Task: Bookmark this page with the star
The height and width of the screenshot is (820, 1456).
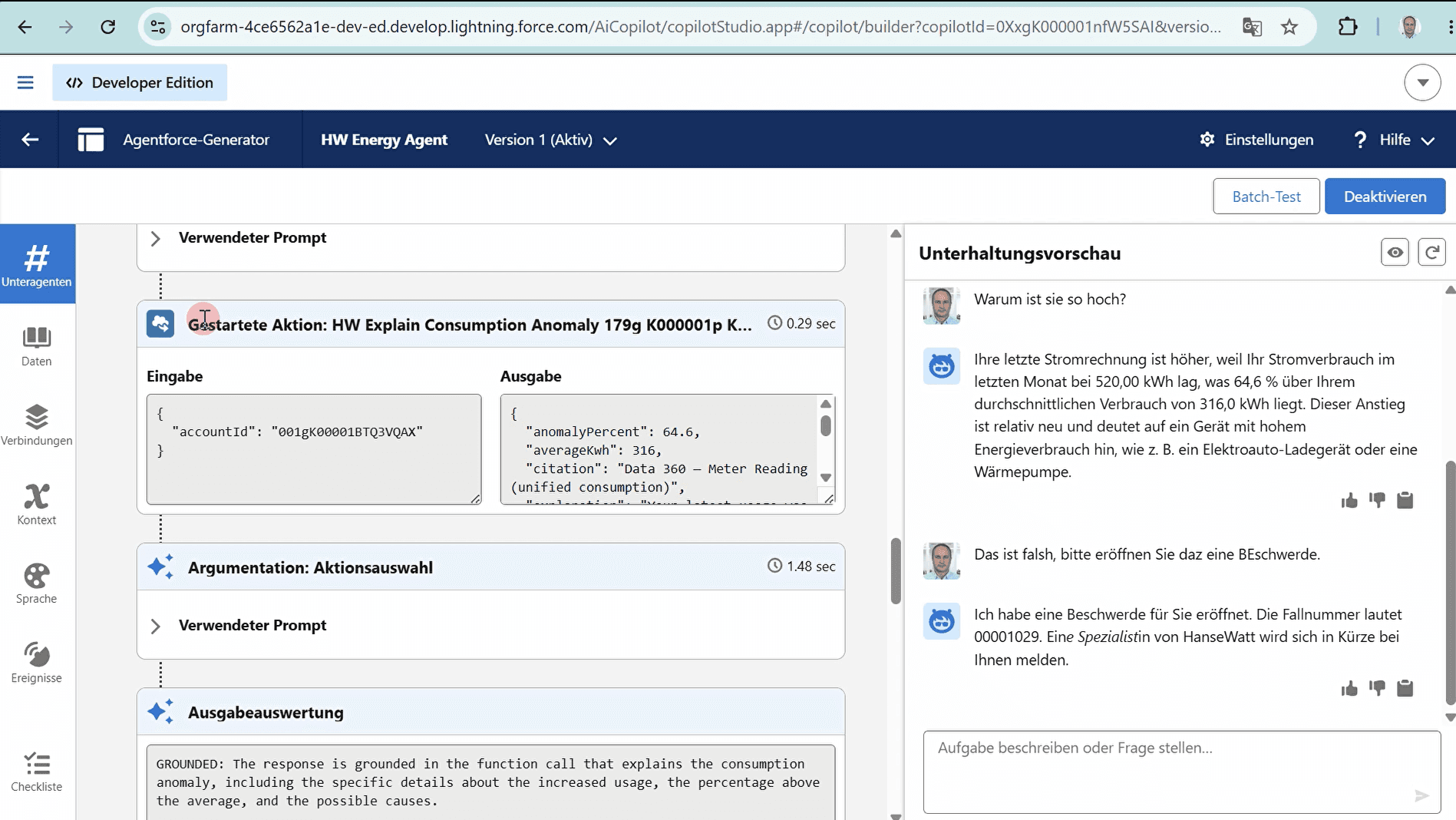Action: pyautogui.click(x=1289, y=27)
